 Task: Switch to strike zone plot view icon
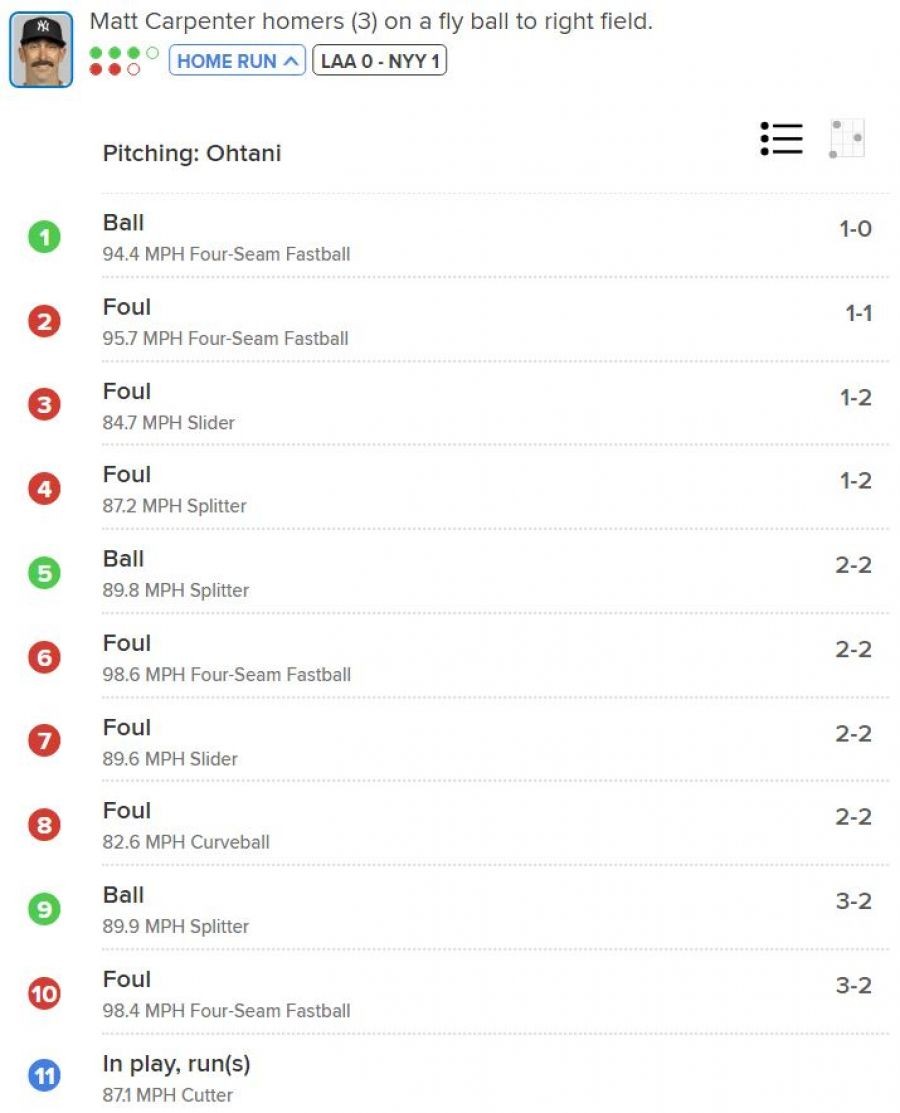(x=846, y=138)
